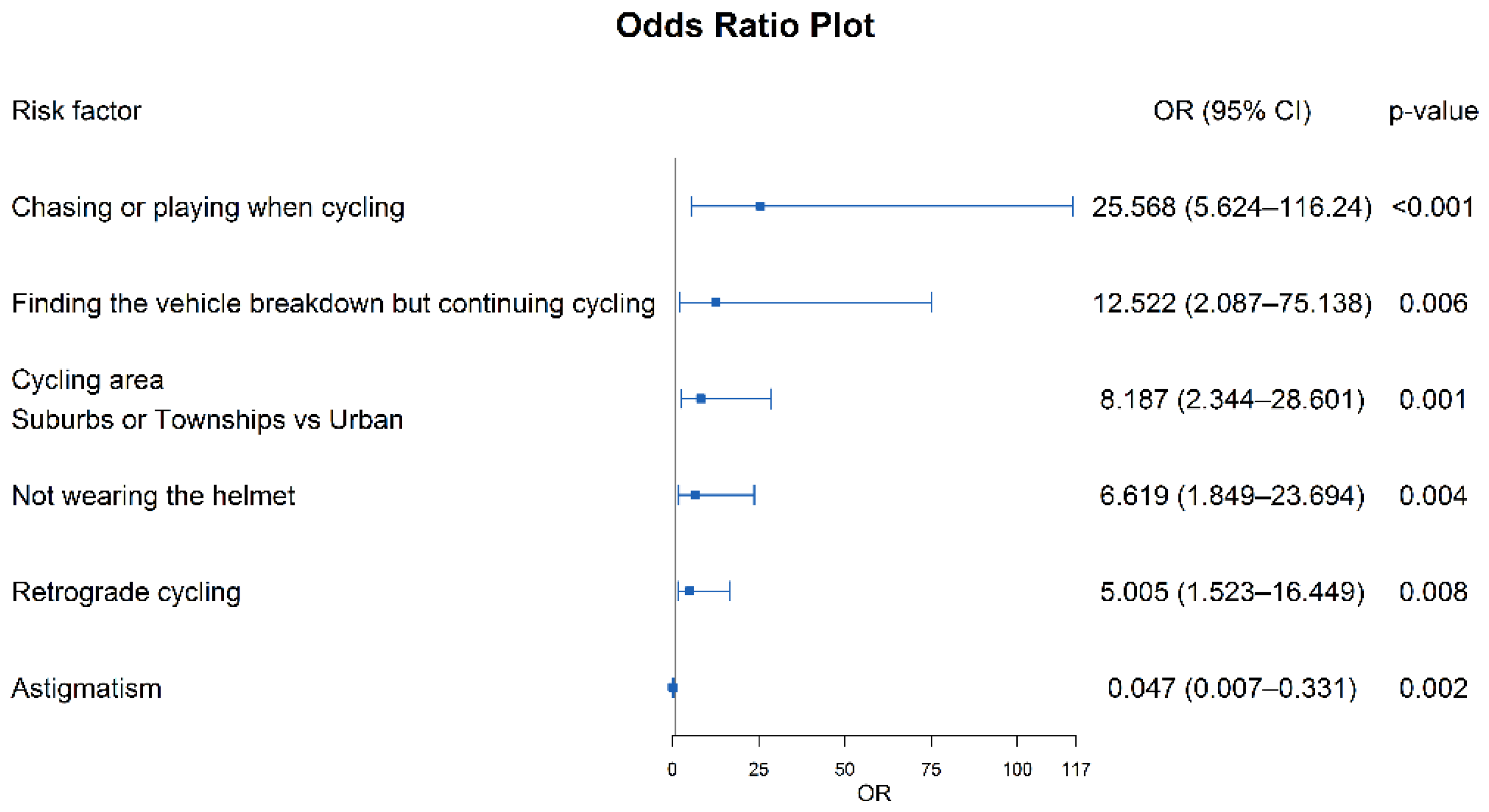This screenshot has width=1489, height=812.
Task: Click the p-value column header
Action: [1433, 110]
